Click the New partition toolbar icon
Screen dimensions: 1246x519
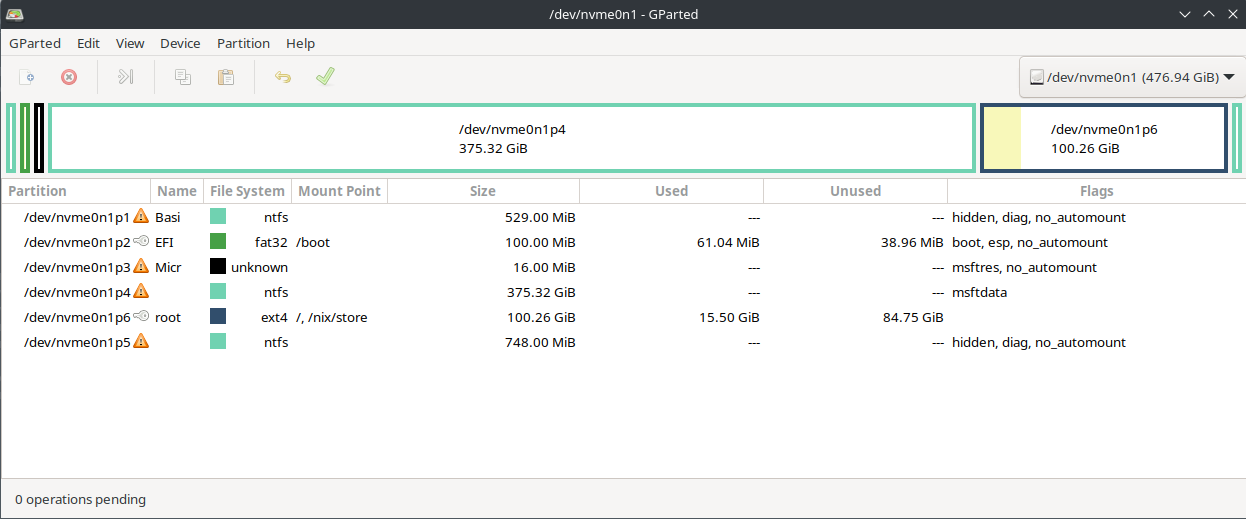coord(27,76)
